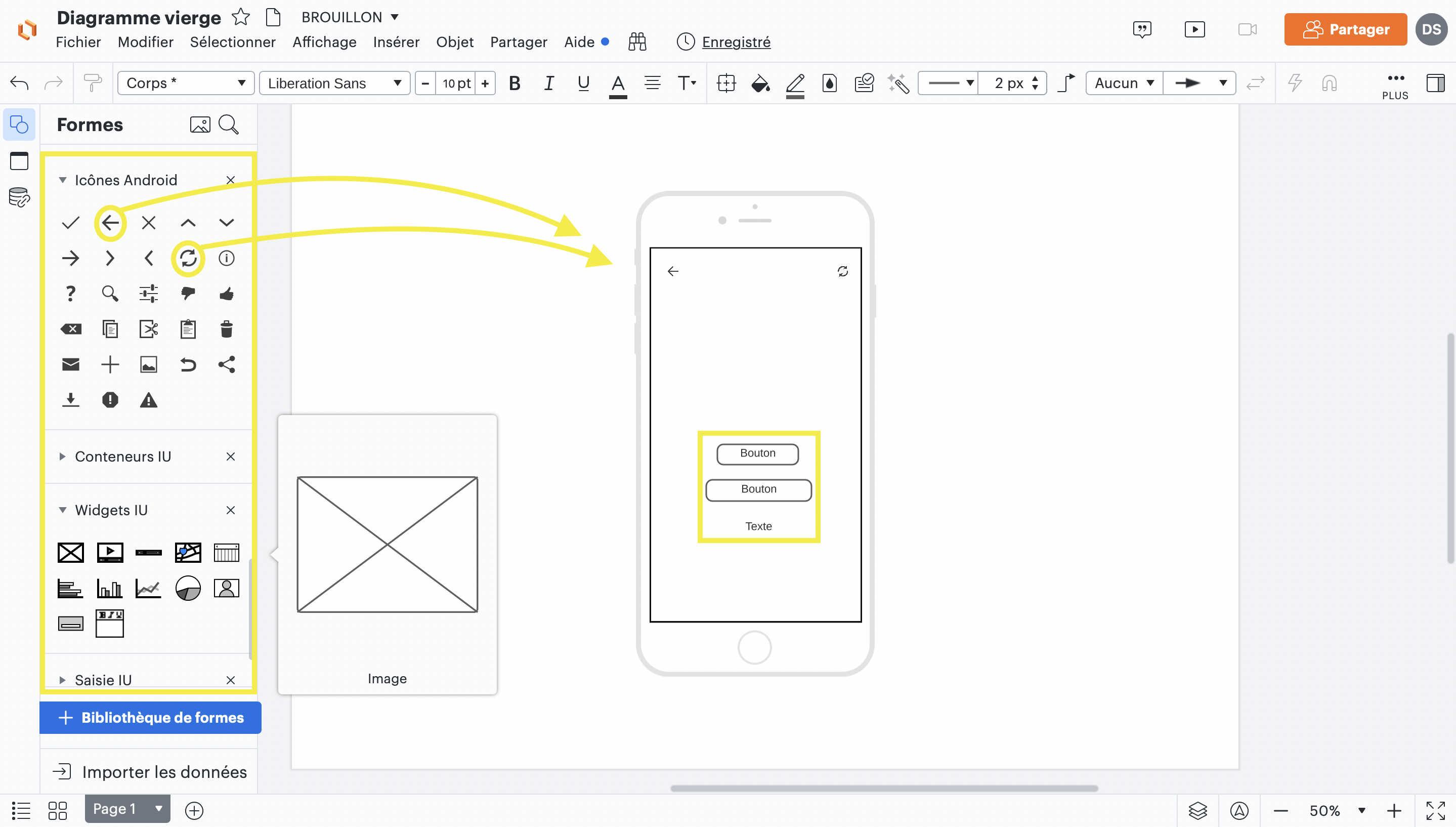Click Importer les données
The width and height of the screenshot is (1456, 827).
150,772
